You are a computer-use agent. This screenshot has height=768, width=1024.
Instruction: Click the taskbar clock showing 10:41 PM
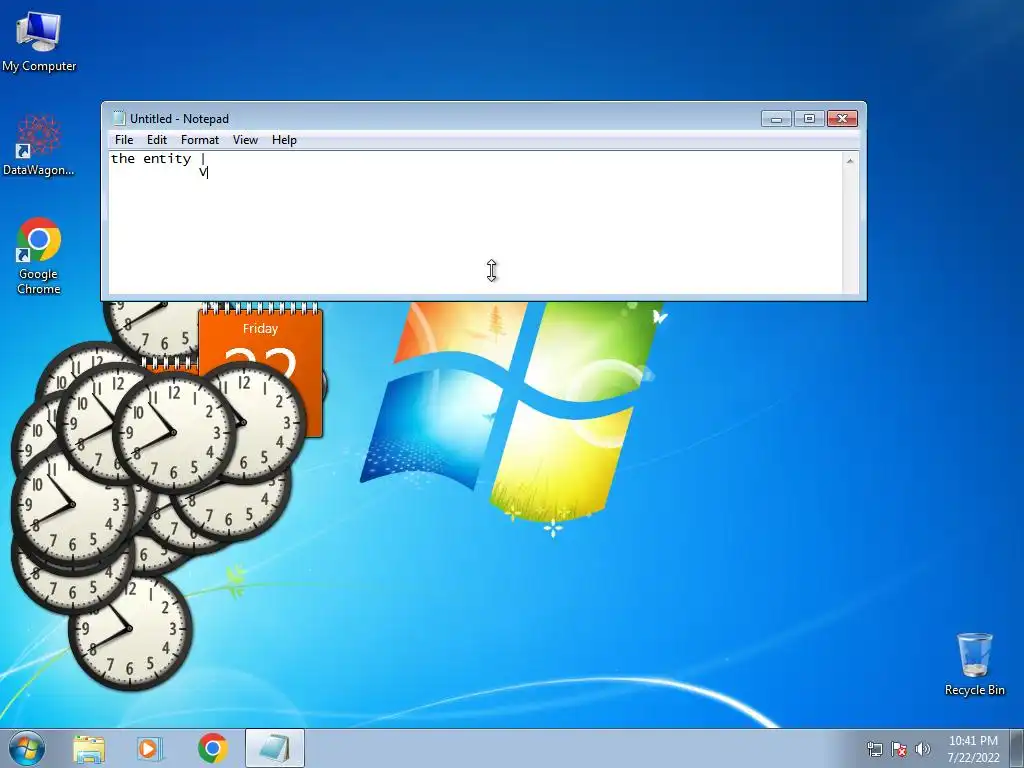pyautogui.click(x=973, y=749)
